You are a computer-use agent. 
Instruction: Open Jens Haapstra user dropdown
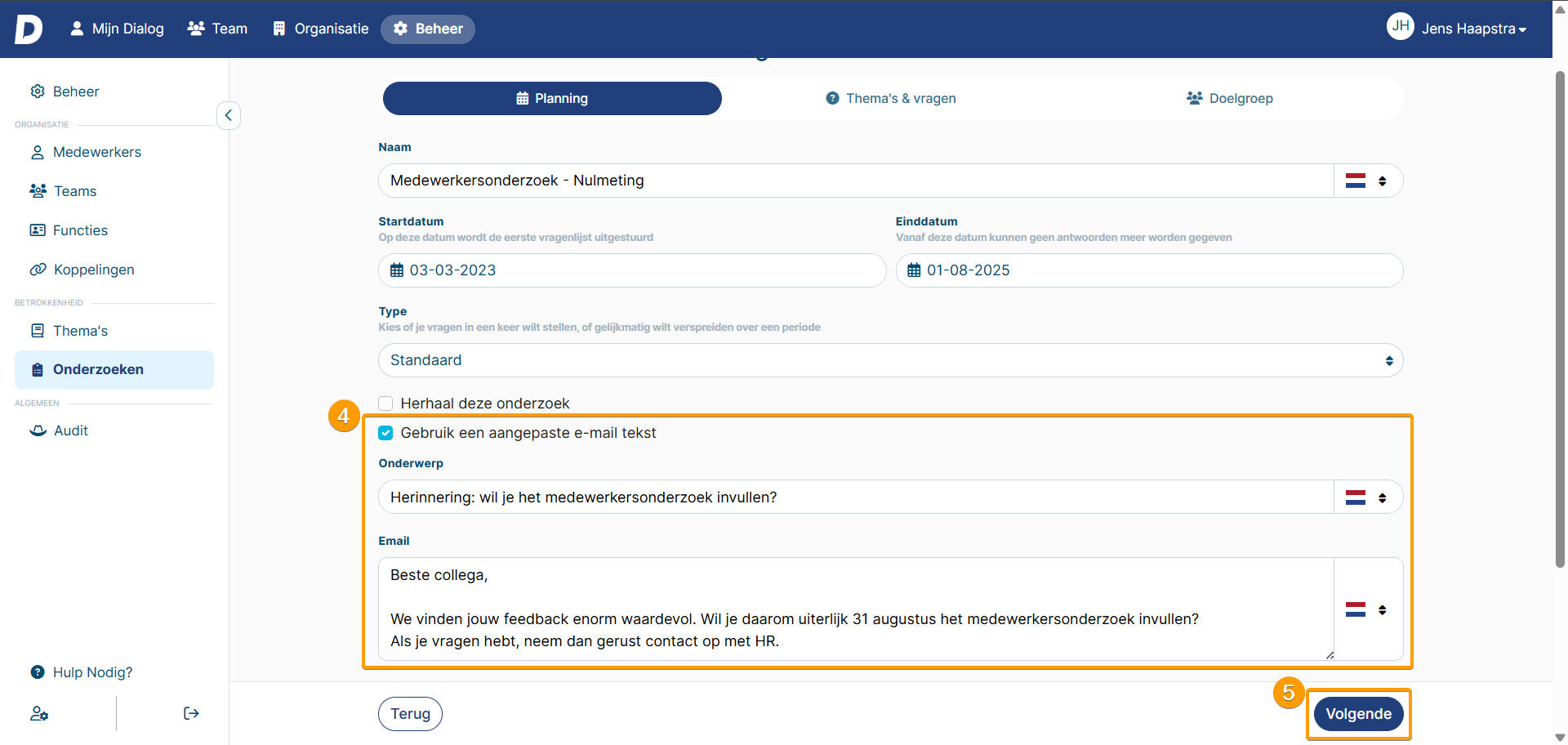tap(1473, 29)
